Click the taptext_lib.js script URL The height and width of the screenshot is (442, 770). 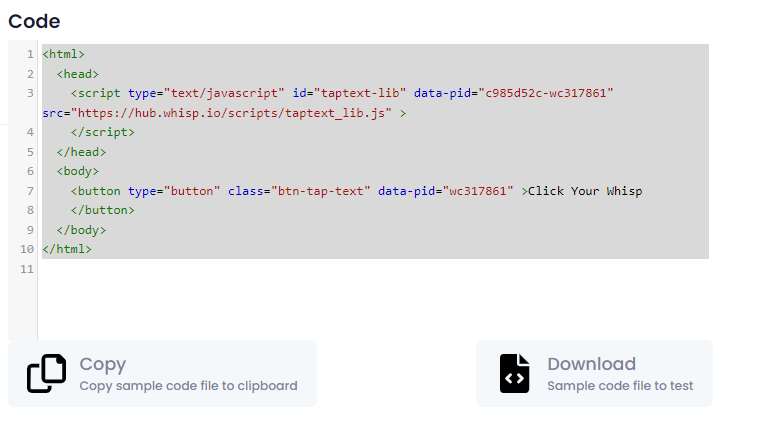231,113
